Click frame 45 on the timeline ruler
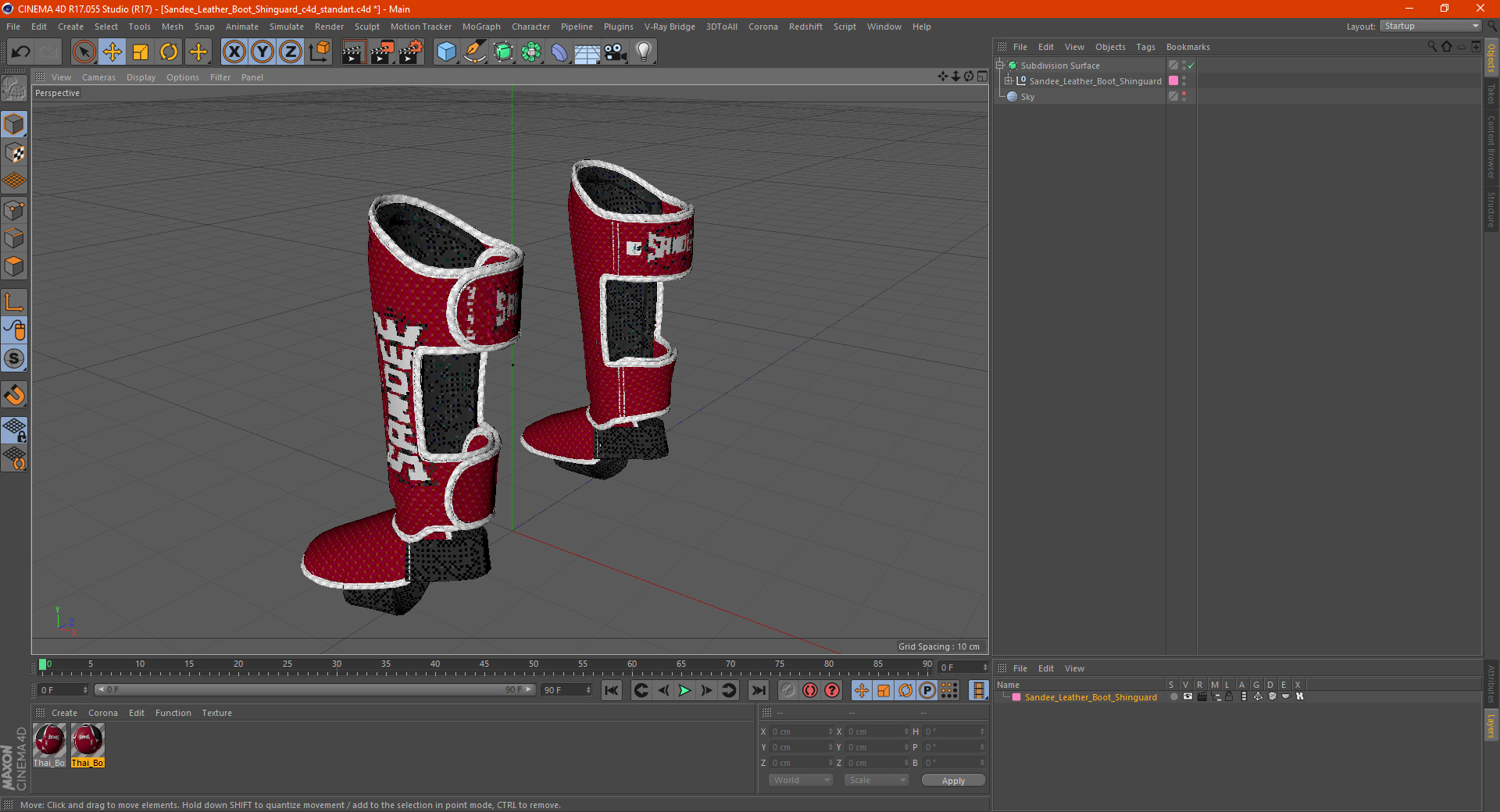Viewport: 1500px width, 812px height. [x=484, y=665]
